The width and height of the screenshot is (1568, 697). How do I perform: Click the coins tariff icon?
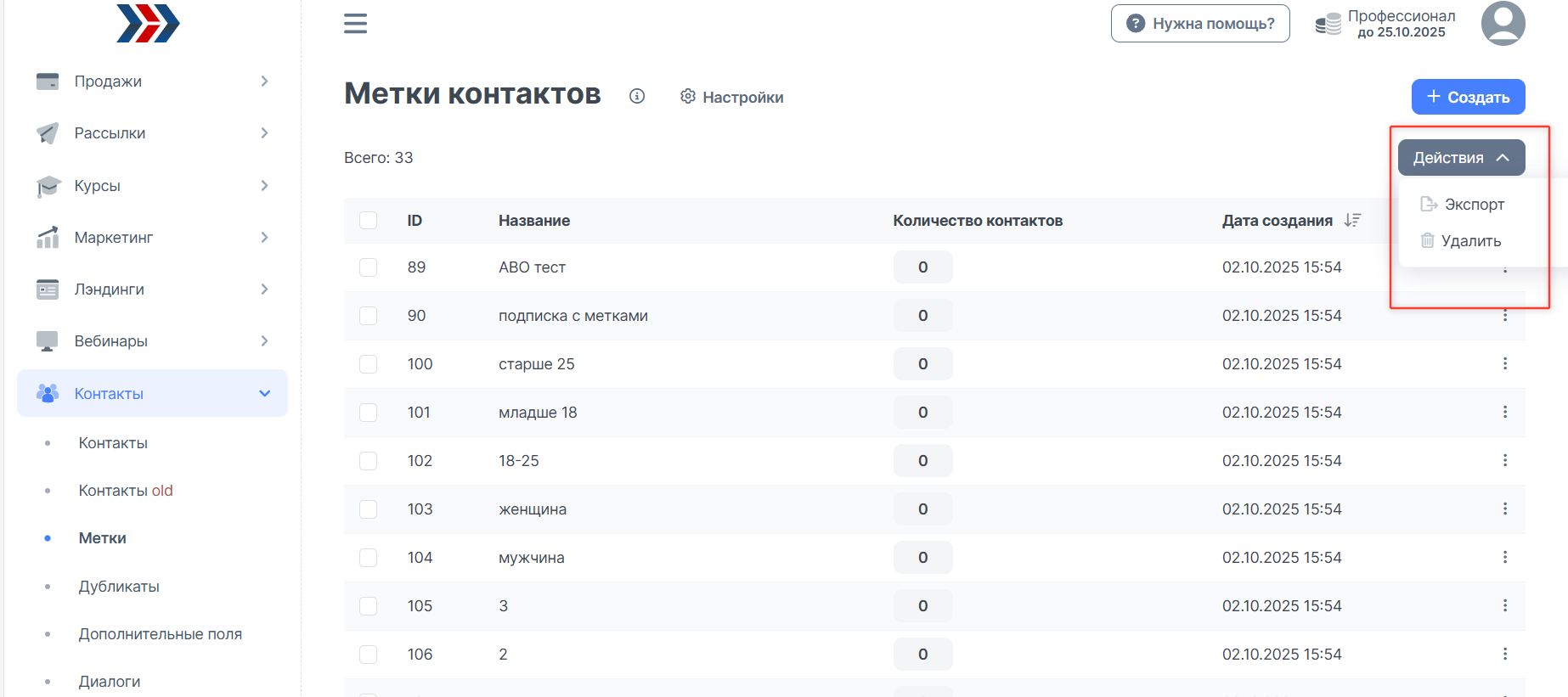1328,25
